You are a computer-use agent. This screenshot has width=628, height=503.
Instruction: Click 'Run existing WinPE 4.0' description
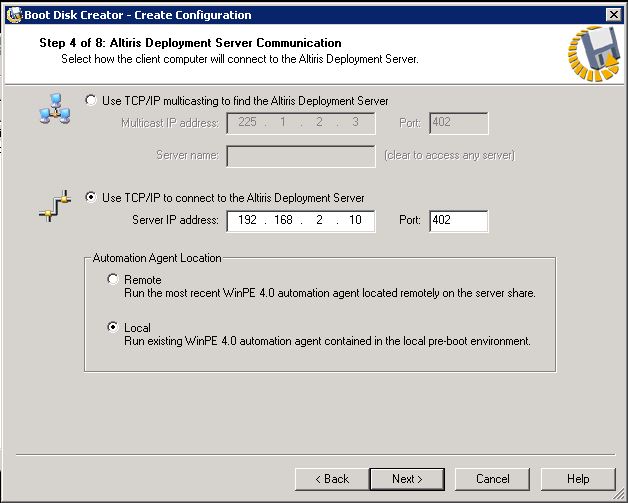click(327, 341)
